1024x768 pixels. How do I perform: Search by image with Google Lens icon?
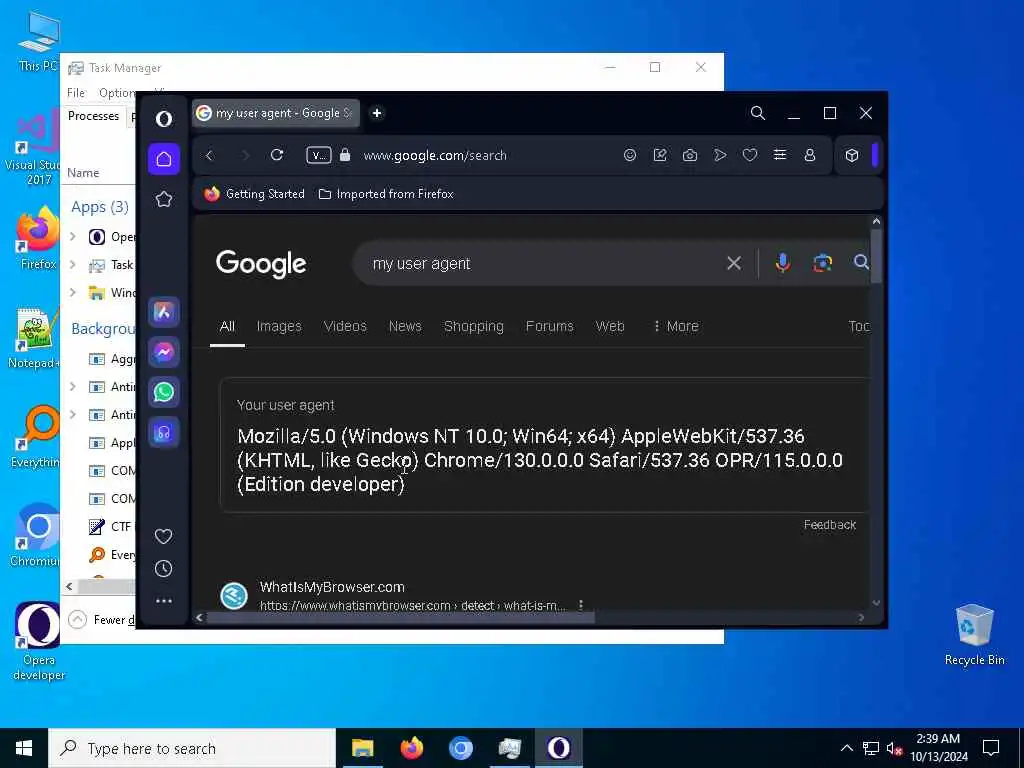(822, 263)
